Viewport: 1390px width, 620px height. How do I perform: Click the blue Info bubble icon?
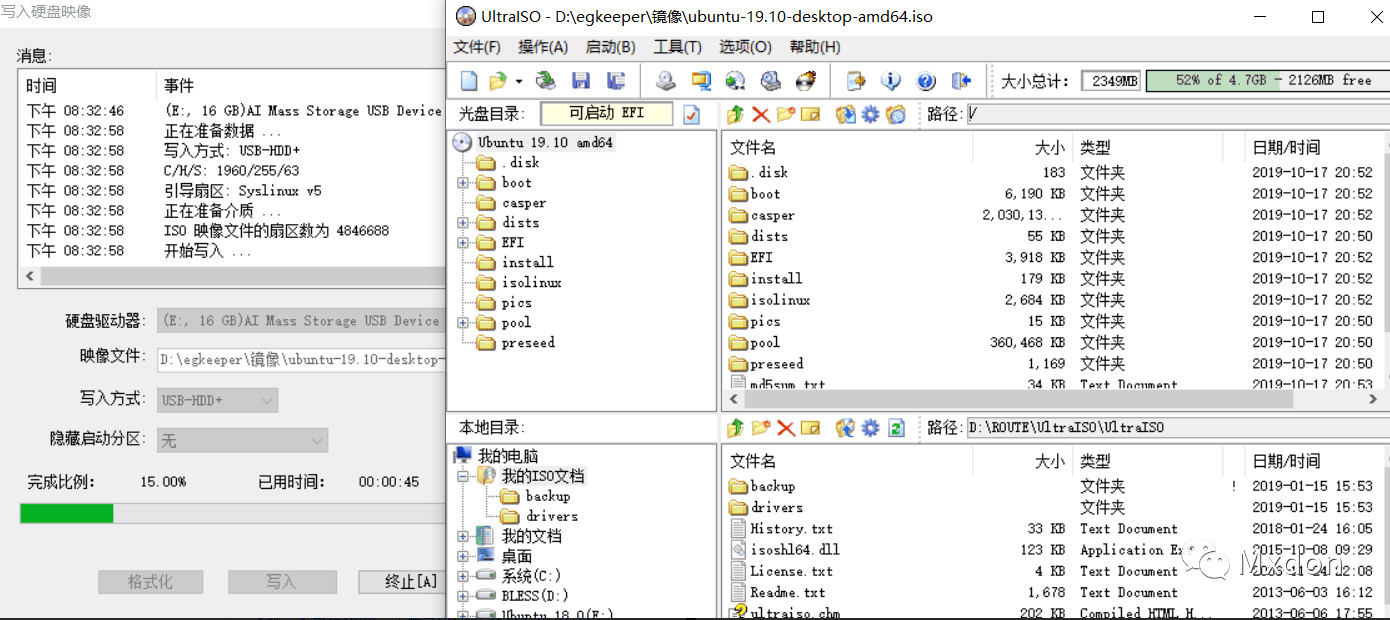[890, 81]
